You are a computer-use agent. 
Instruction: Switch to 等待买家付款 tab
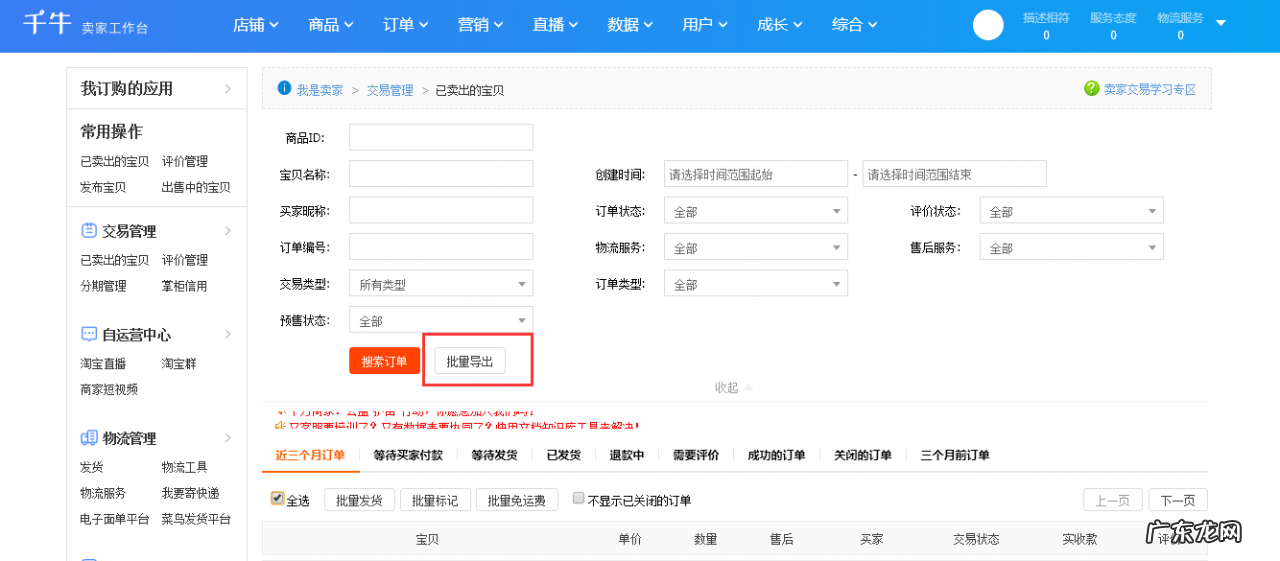[x=408, y=455]
